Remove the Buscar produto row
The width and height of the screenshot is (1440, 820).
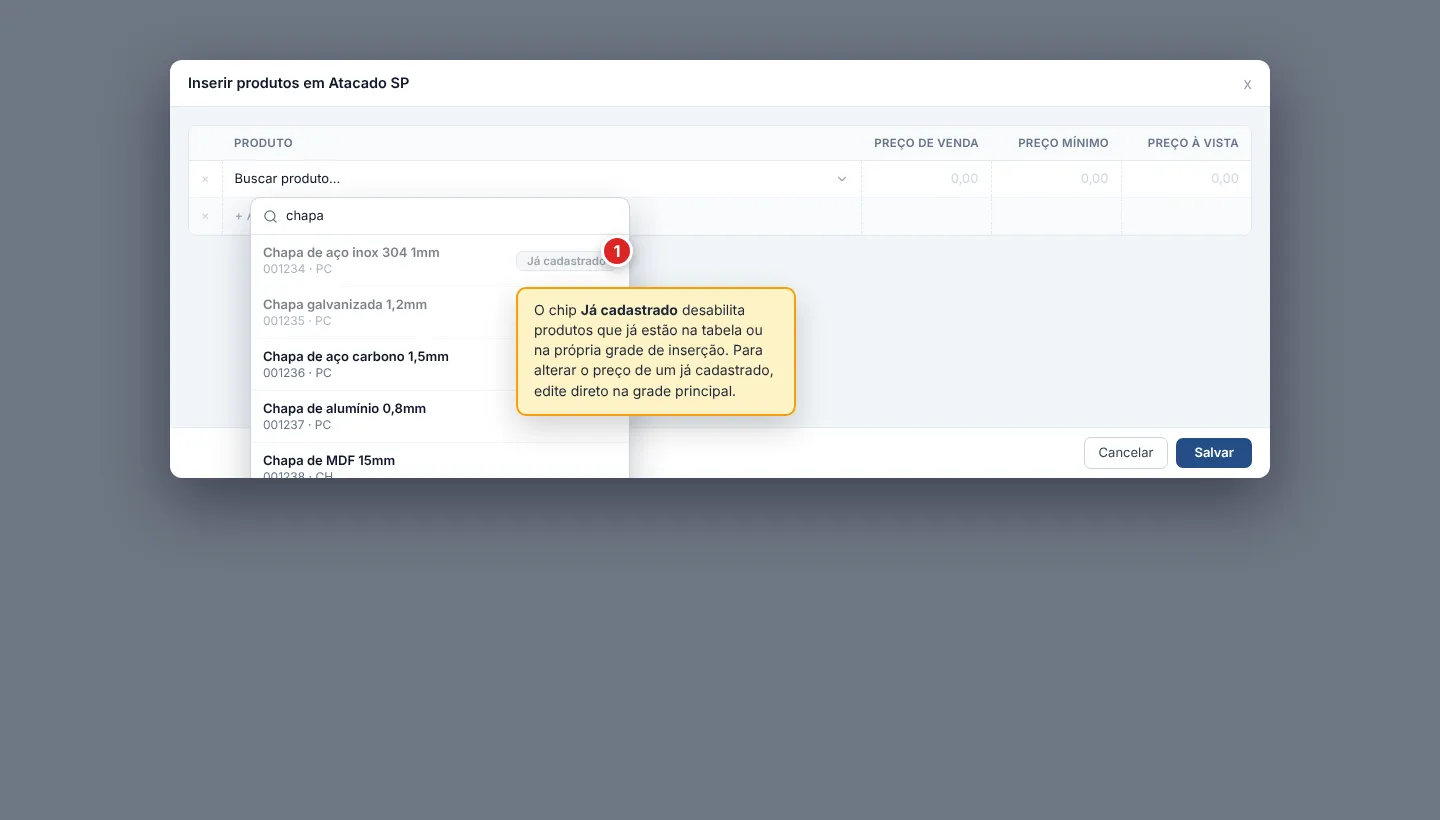coord(205,179)
